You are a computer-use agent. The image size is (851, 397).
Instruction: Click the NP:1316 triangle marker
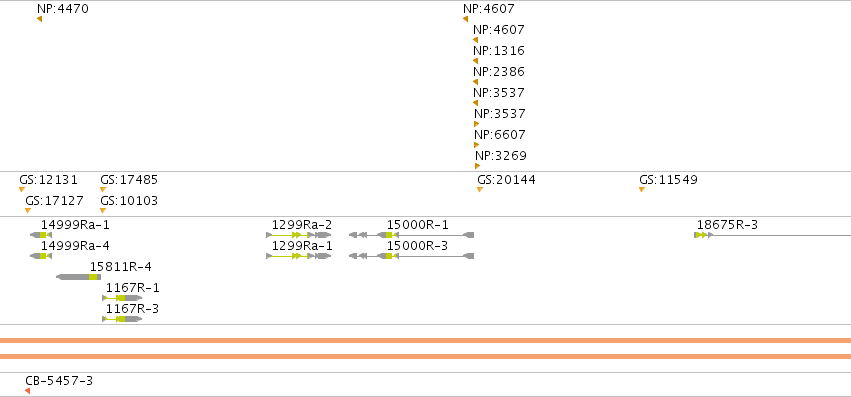[475, 61]
